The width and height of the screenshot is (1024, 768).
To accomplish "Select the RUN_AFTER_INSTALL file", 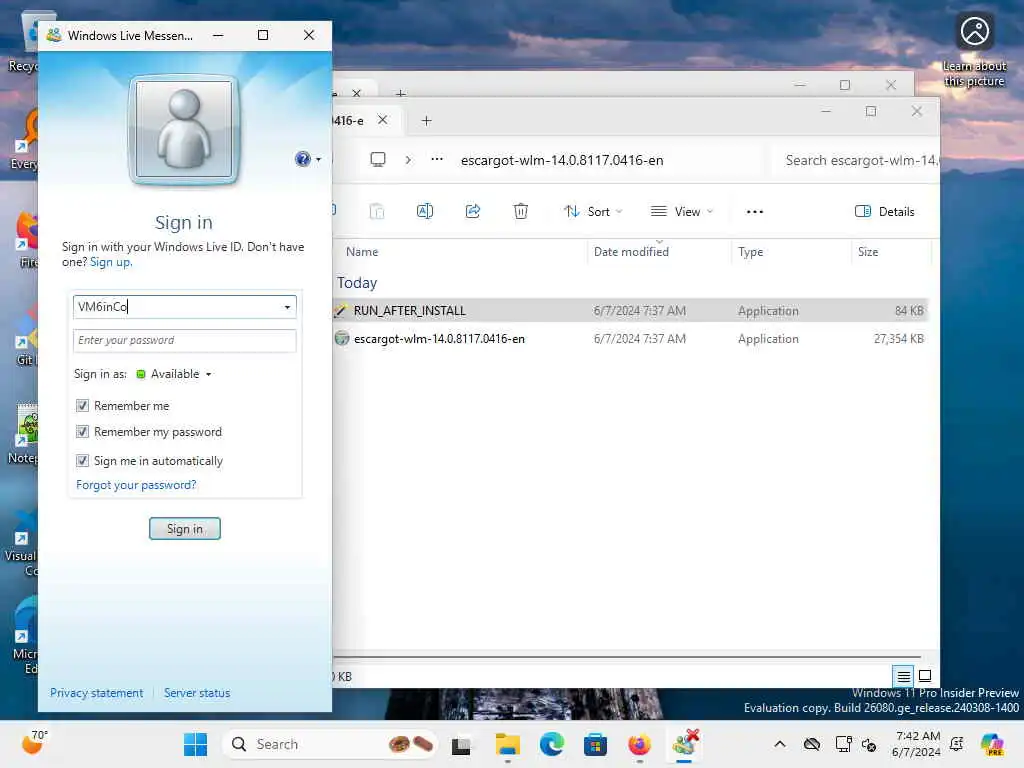I will [x=630, y=310].
